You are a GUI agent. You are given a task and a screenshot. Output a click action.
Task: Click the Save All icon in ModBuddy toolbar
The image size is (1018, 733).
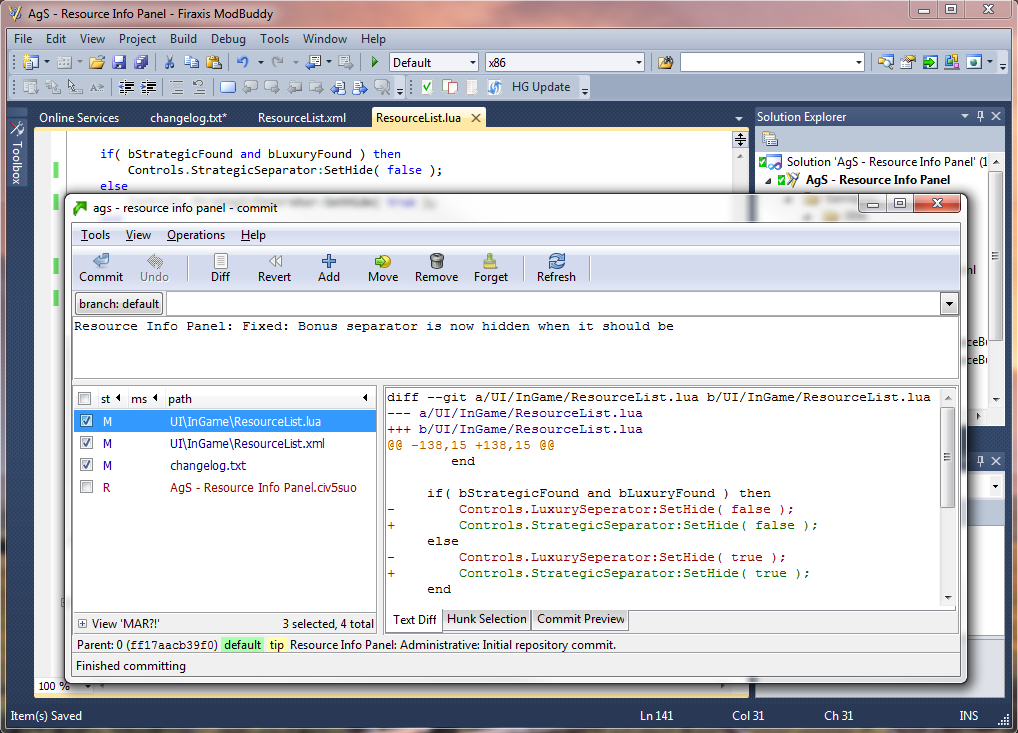pos(141,62)
